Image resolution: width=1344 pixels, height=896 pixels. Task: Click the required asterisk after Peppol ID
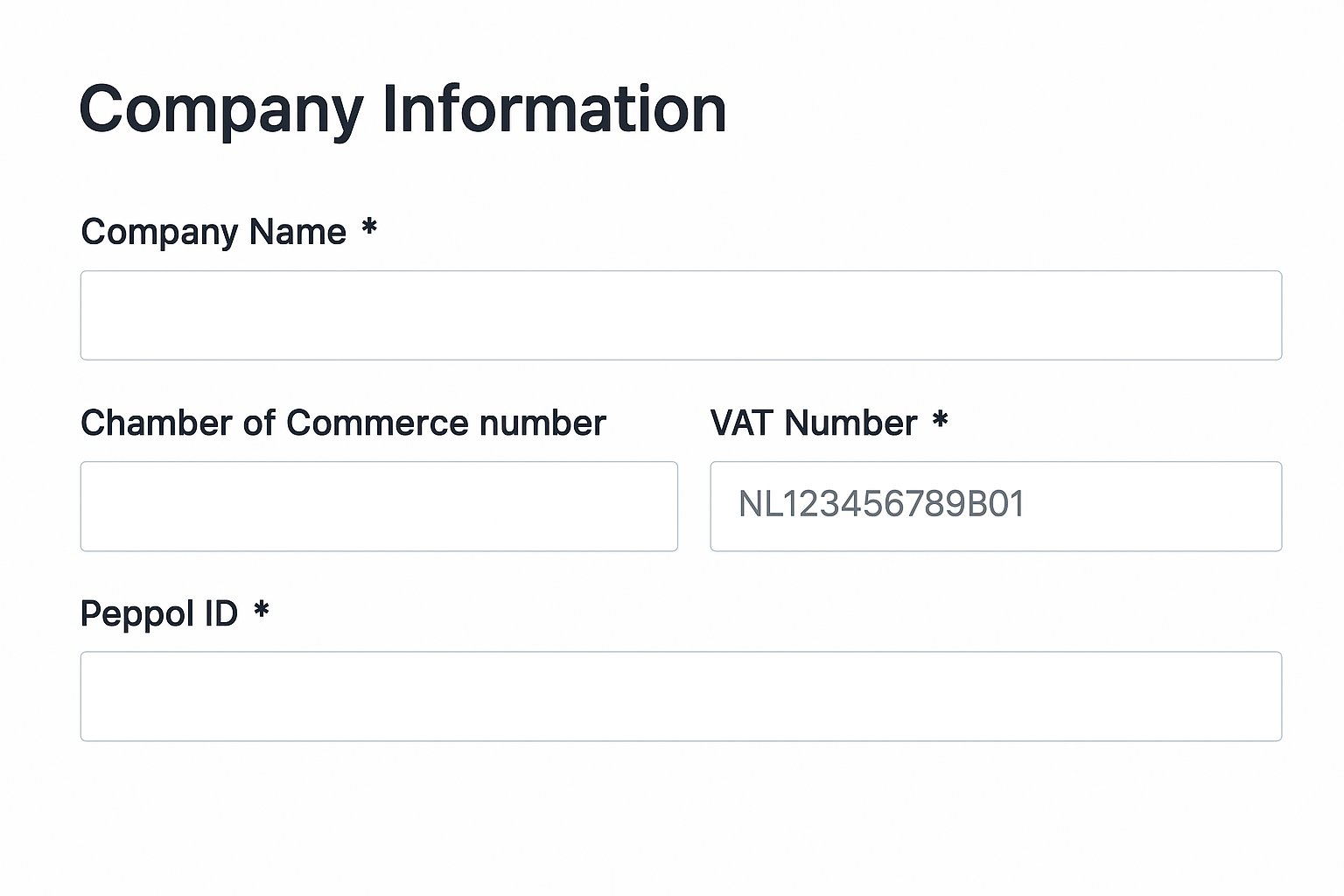point(261,611)
